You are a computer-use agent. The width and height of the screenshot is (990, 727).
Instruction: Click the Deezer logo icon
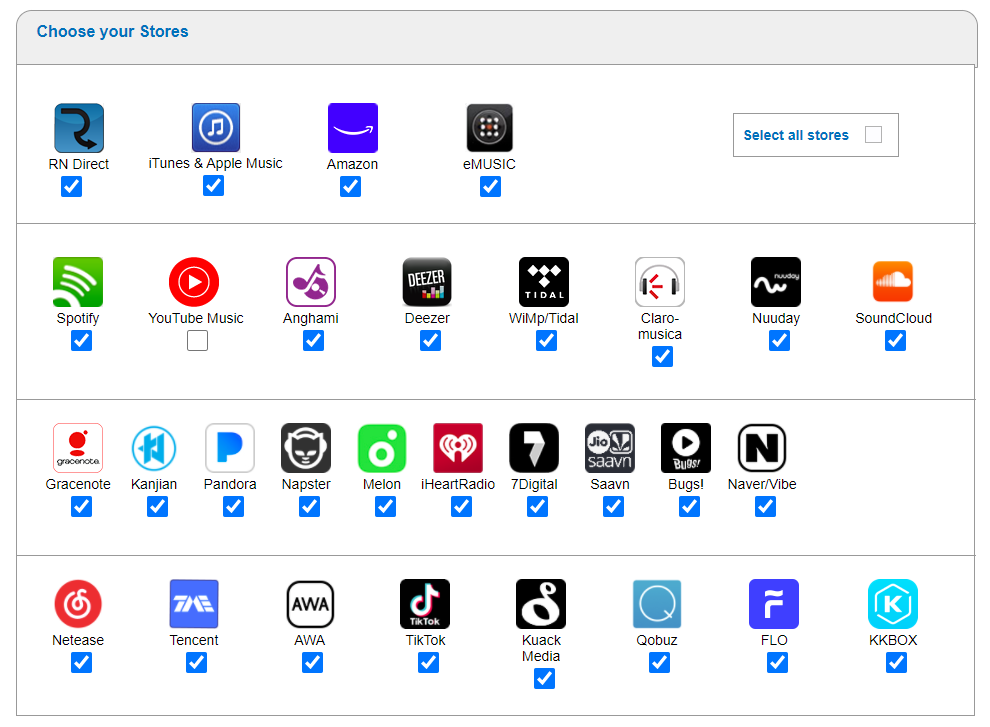pyautogui.click(x=427, y=282)
